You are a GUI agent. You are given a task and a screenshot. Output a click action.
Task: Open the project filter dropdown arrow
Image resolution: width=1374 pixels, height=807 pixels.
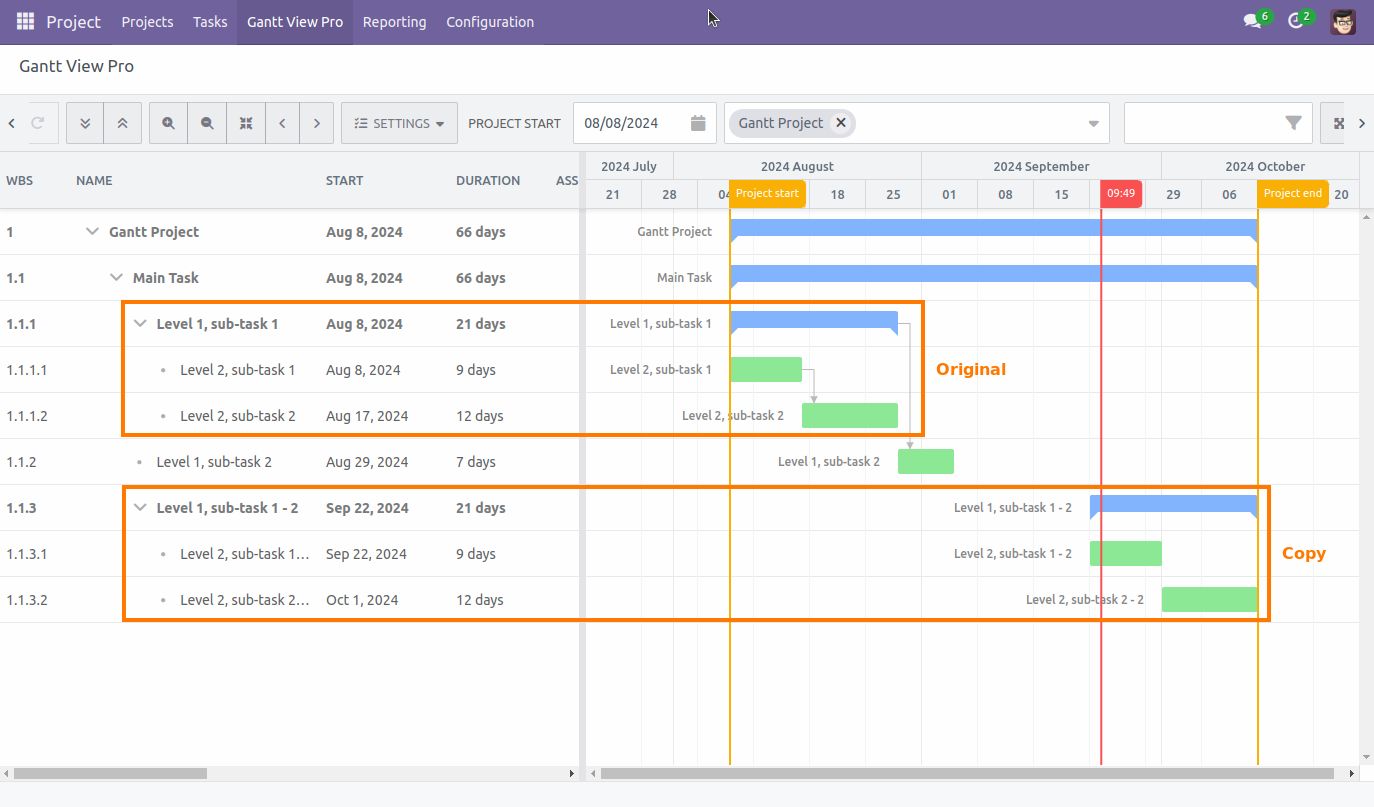click(1092, 122)
